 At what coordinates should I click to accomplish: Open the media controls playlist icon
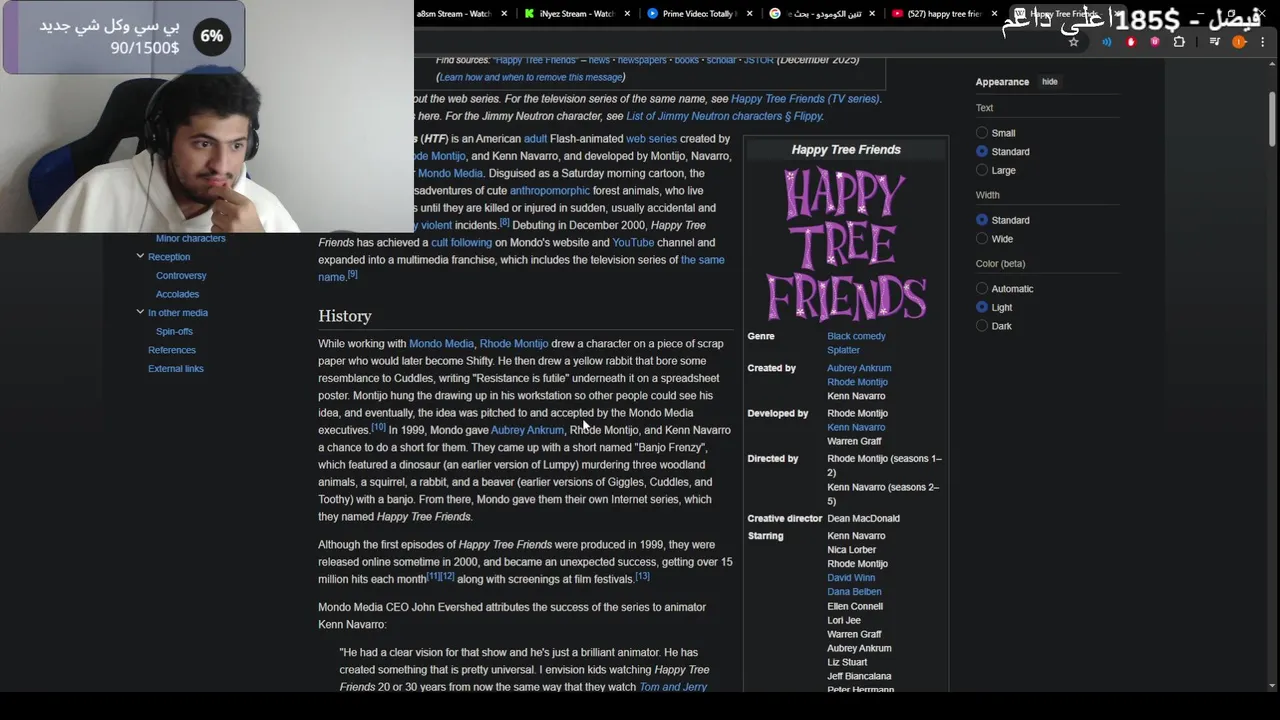(1215, 42)
